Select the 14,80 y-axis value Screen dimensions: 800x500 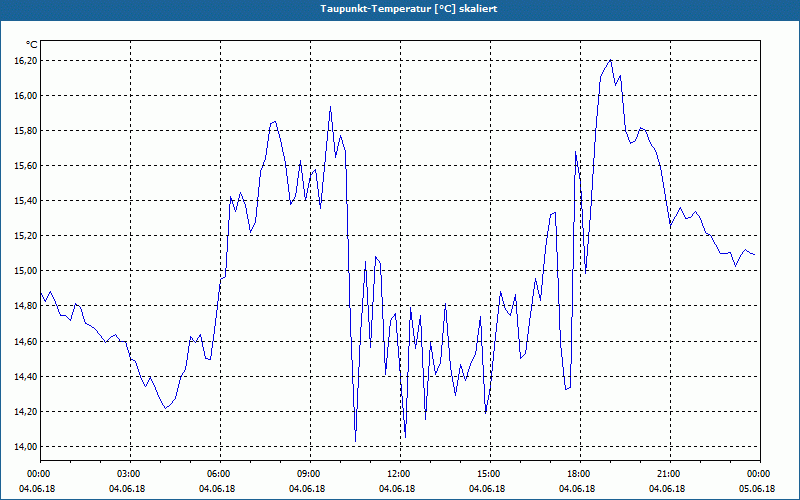point(27,306)
